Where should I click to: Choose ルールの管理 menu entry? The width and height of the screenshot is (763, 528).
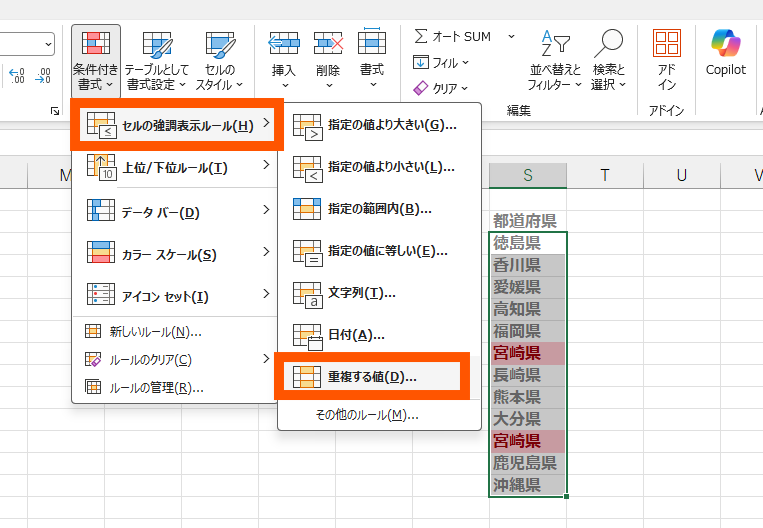click(x=177, y=388)
